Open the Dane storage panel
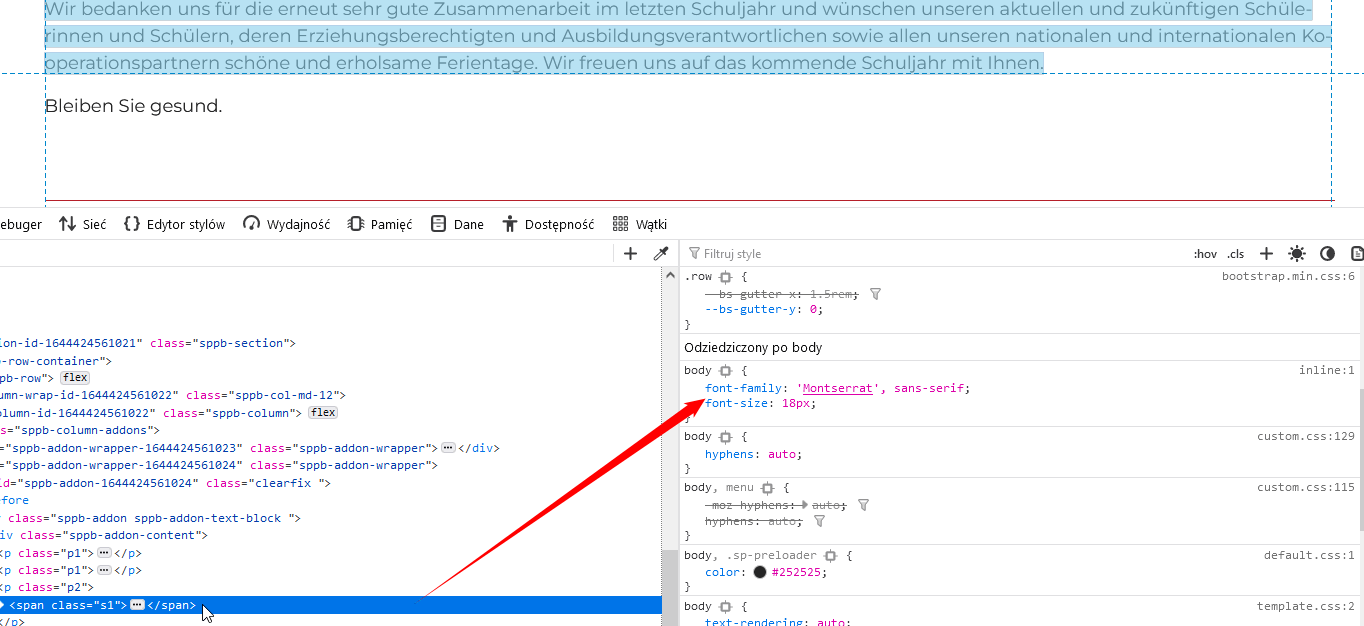Viewport: 1364px width, 626px height. point(457,224)
